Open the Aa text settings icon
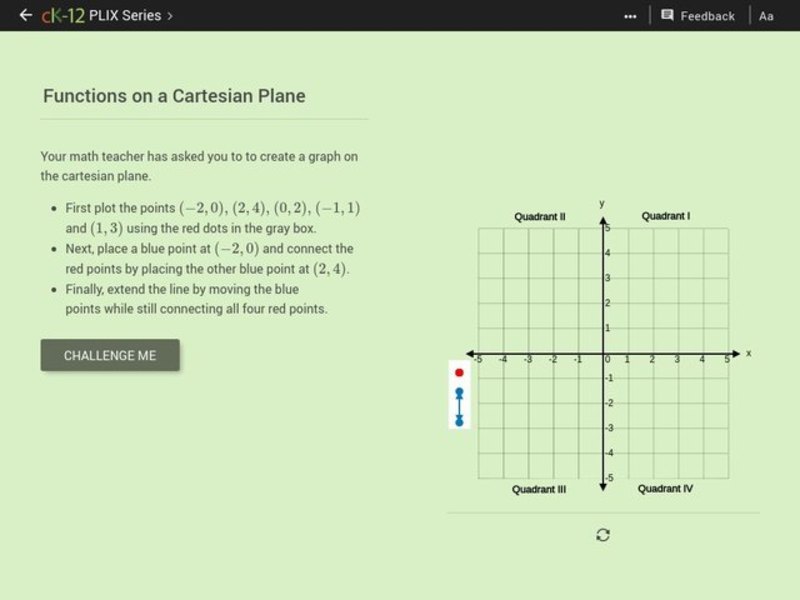Screen dimensions: 800x600 [766, 16]
